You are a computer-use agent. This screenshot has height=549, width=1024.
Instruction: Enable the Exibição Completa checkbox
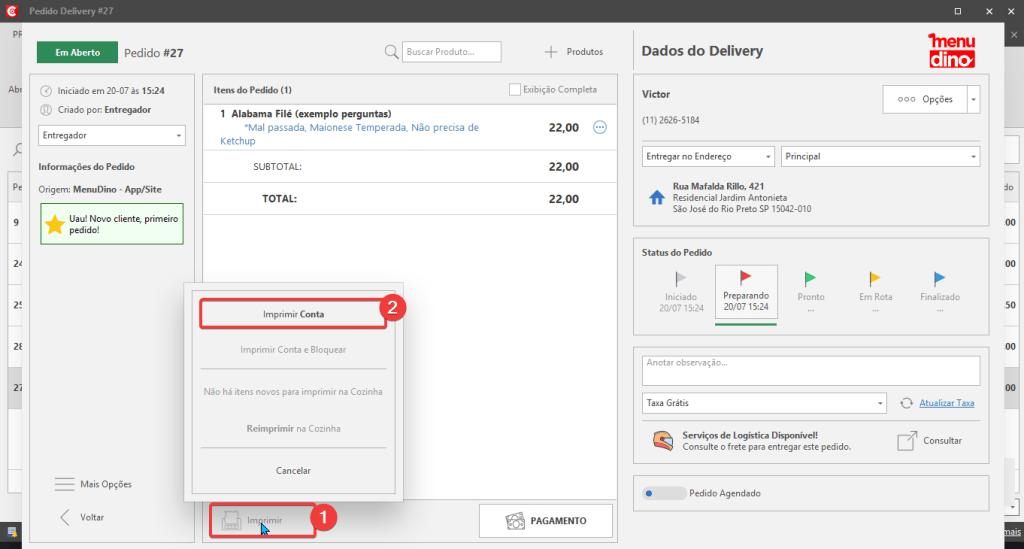[515, 89]
